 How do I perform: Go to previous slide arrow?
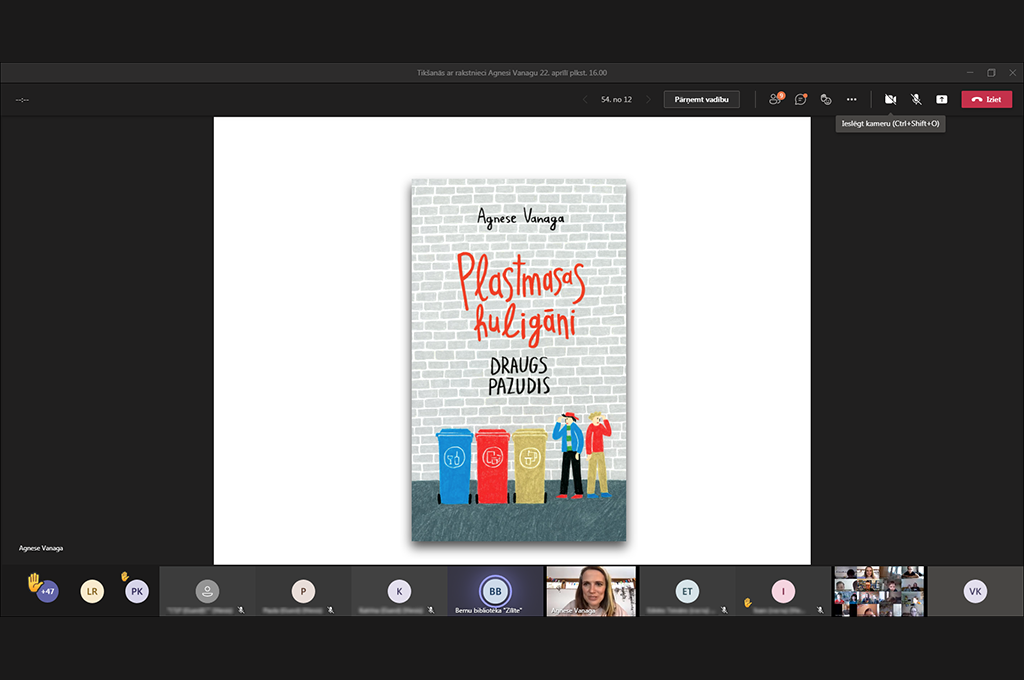coord(585,99)
